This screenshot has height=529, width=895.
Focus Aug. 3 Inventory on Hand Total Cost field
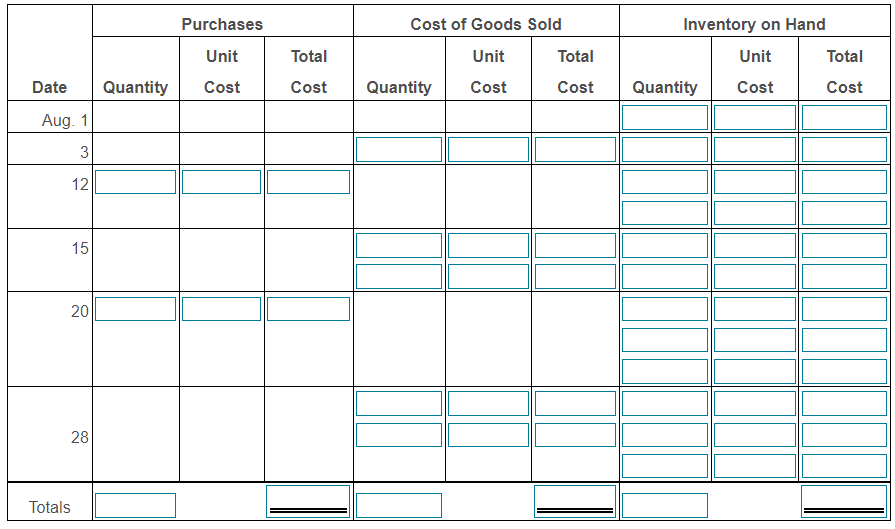tap(844, 150)
